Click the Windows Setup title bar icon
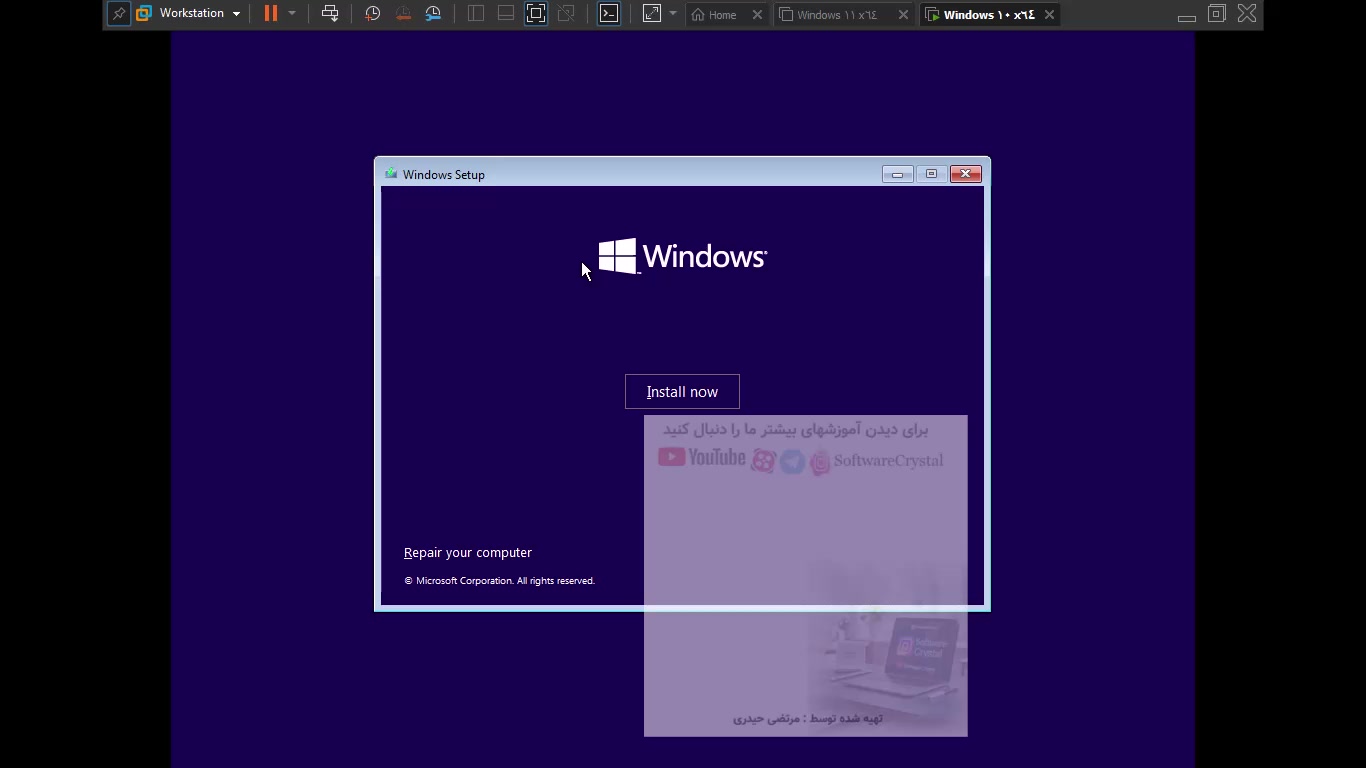Viewport: 1366px width, 768px height. coord(391,174)
